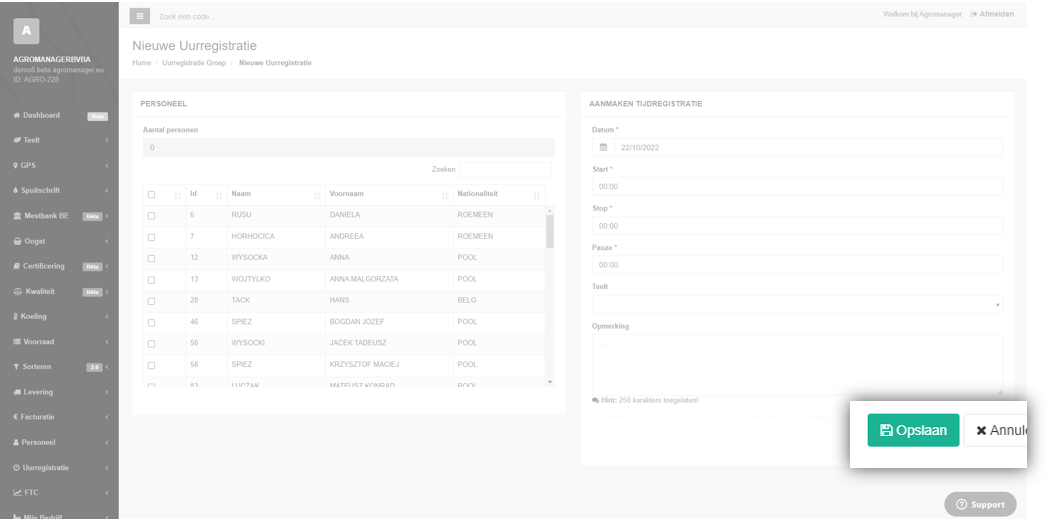Click the Uurregistratie Groep breadcrumb link
The width and height of the screenshot is (1047, 519).
[x=194, y=63]
